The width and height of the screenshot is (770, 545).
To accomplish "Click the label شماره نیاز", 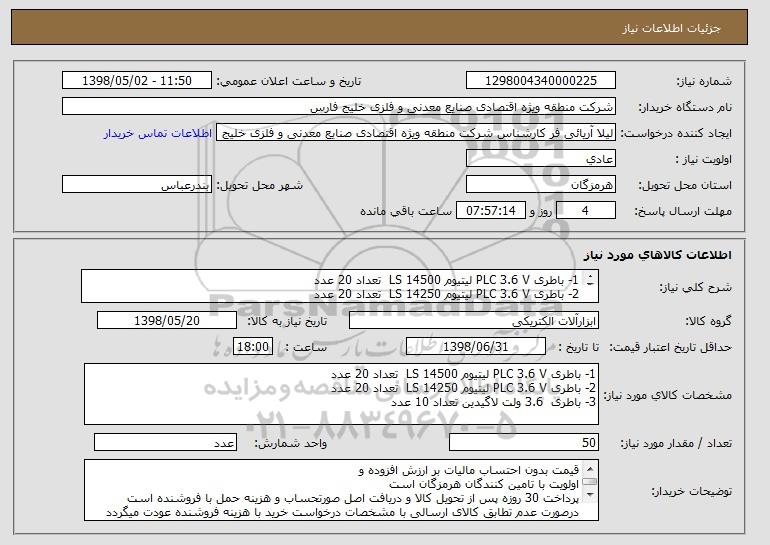I will coord(704,81).
